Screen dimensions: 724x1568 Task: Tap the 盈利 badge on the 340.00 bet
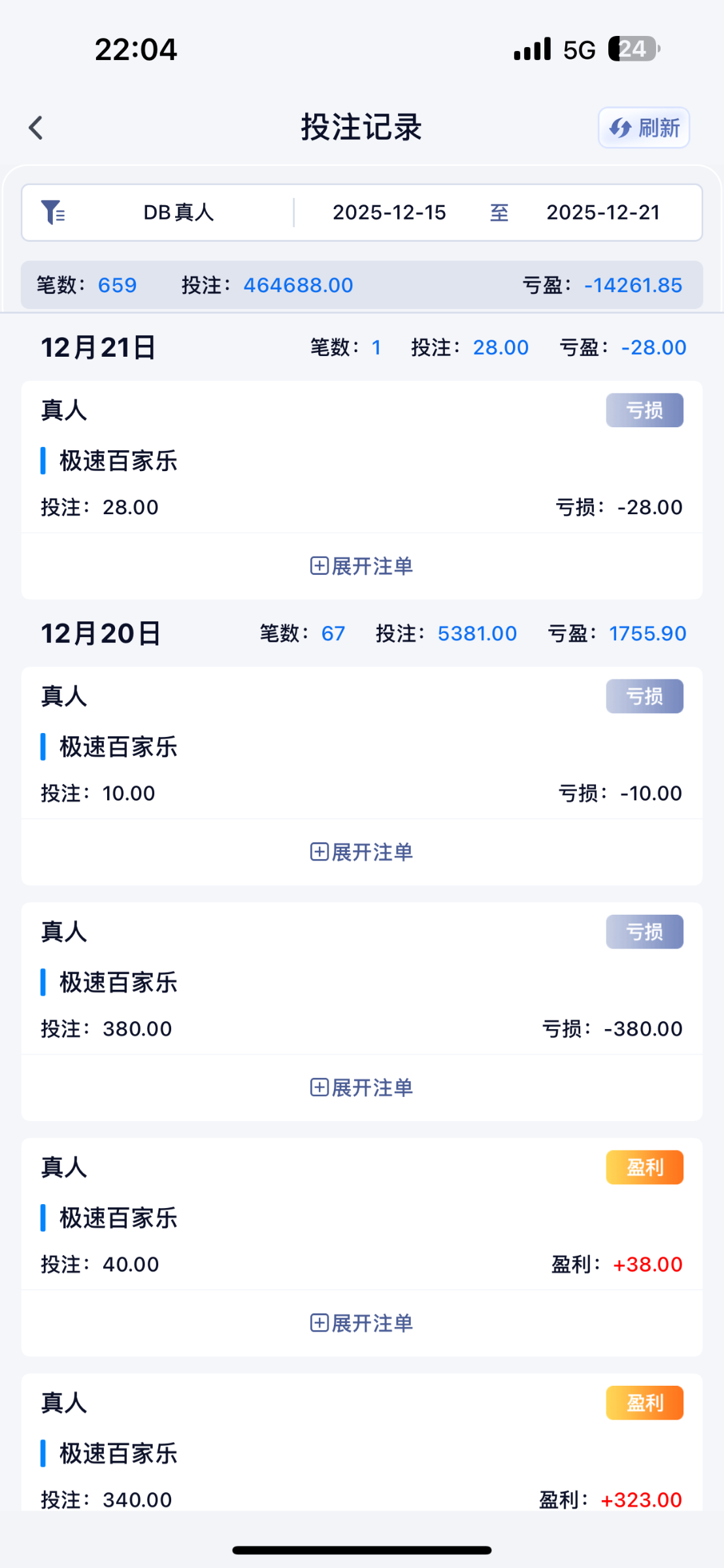(644, 1403)
